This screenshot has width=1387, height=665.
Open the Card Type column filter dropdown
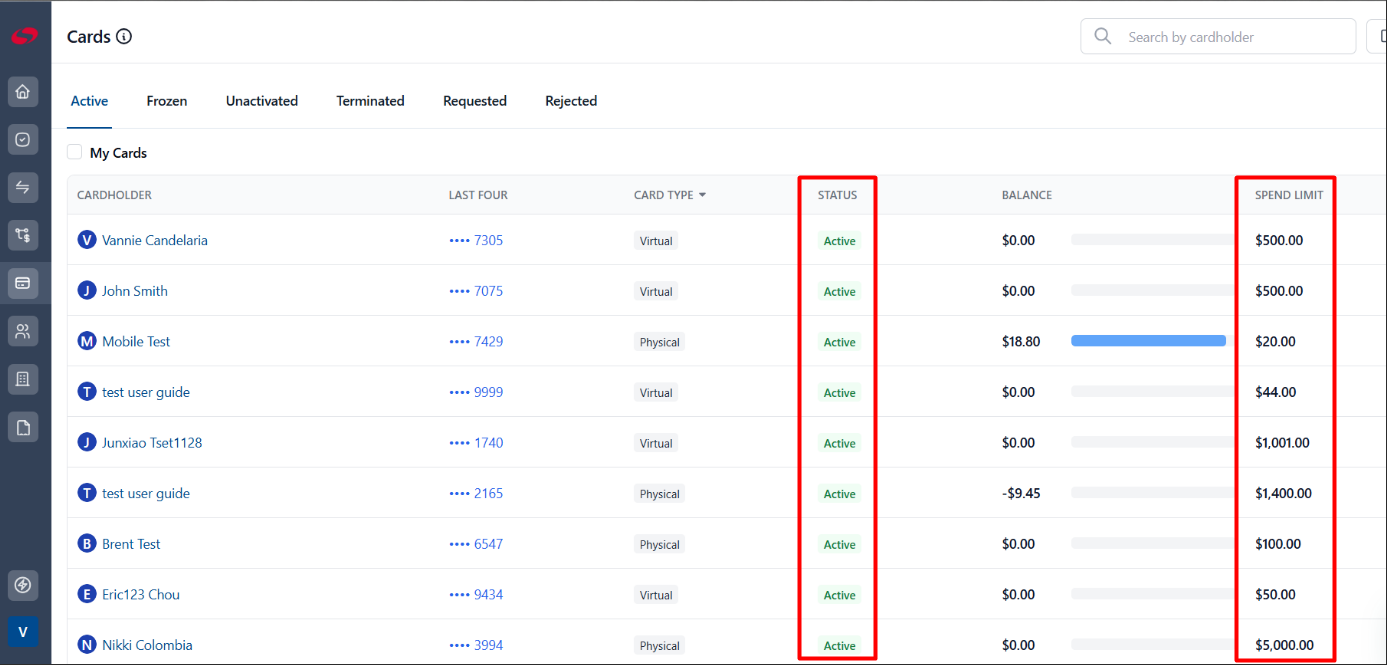(x=702, y=195)
